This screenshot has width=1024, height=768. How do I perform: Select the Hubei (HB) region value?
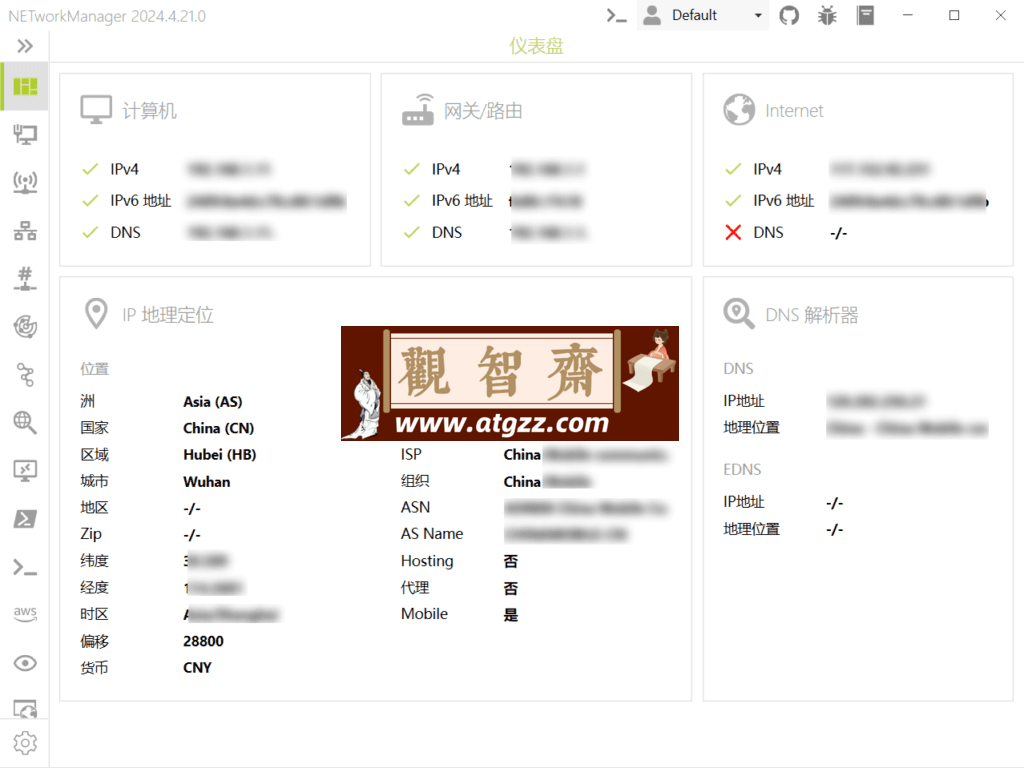(219, 455)
